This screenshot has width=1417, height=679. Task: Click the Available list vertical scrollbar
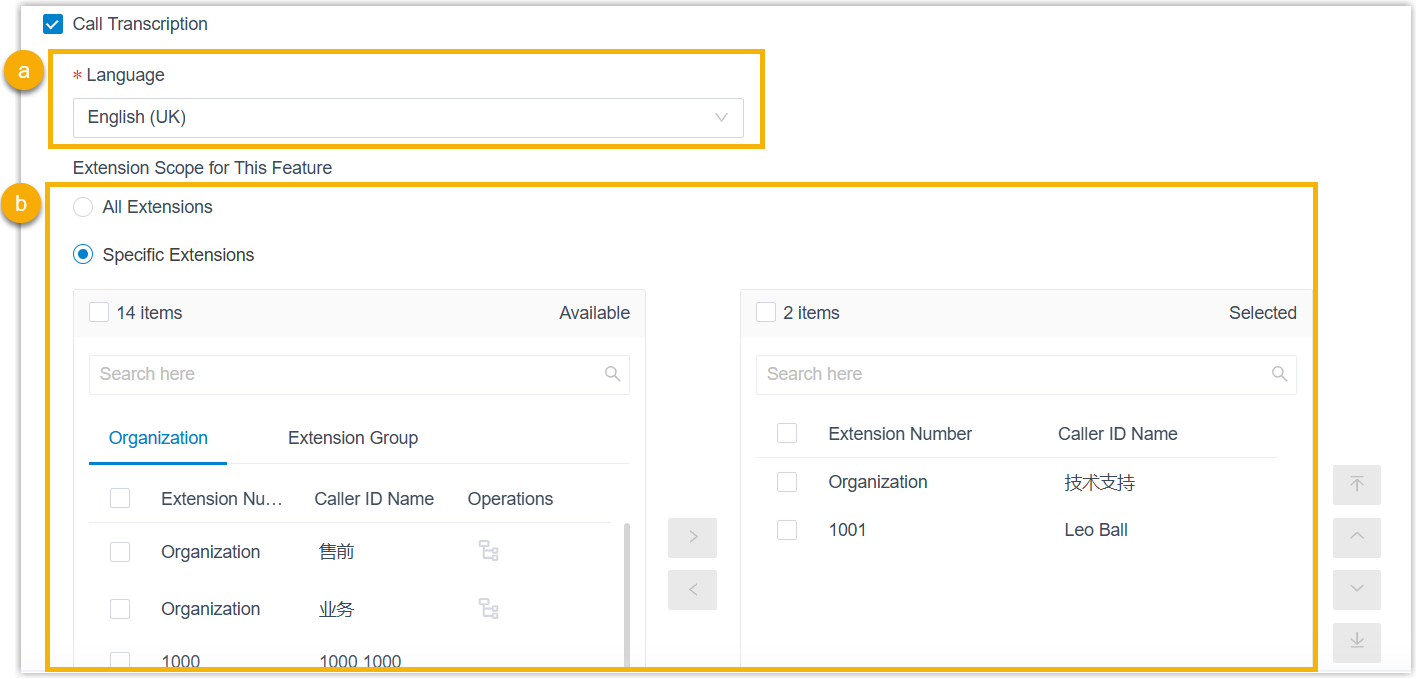click(x=627, y=590)
